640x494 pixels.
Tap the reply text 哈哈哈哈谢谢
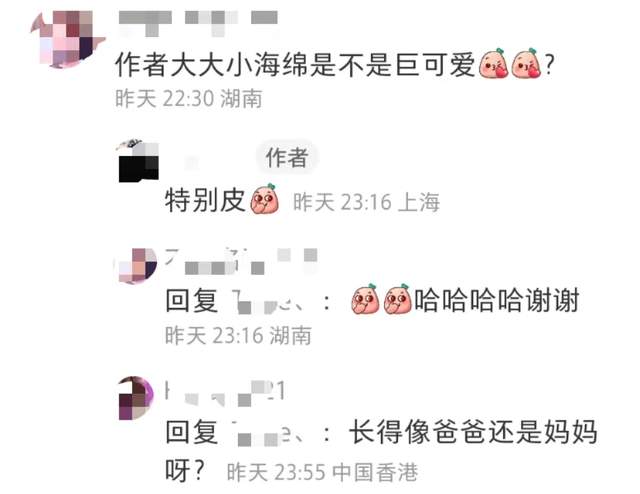pyautogui.click(x=497, y=300)
